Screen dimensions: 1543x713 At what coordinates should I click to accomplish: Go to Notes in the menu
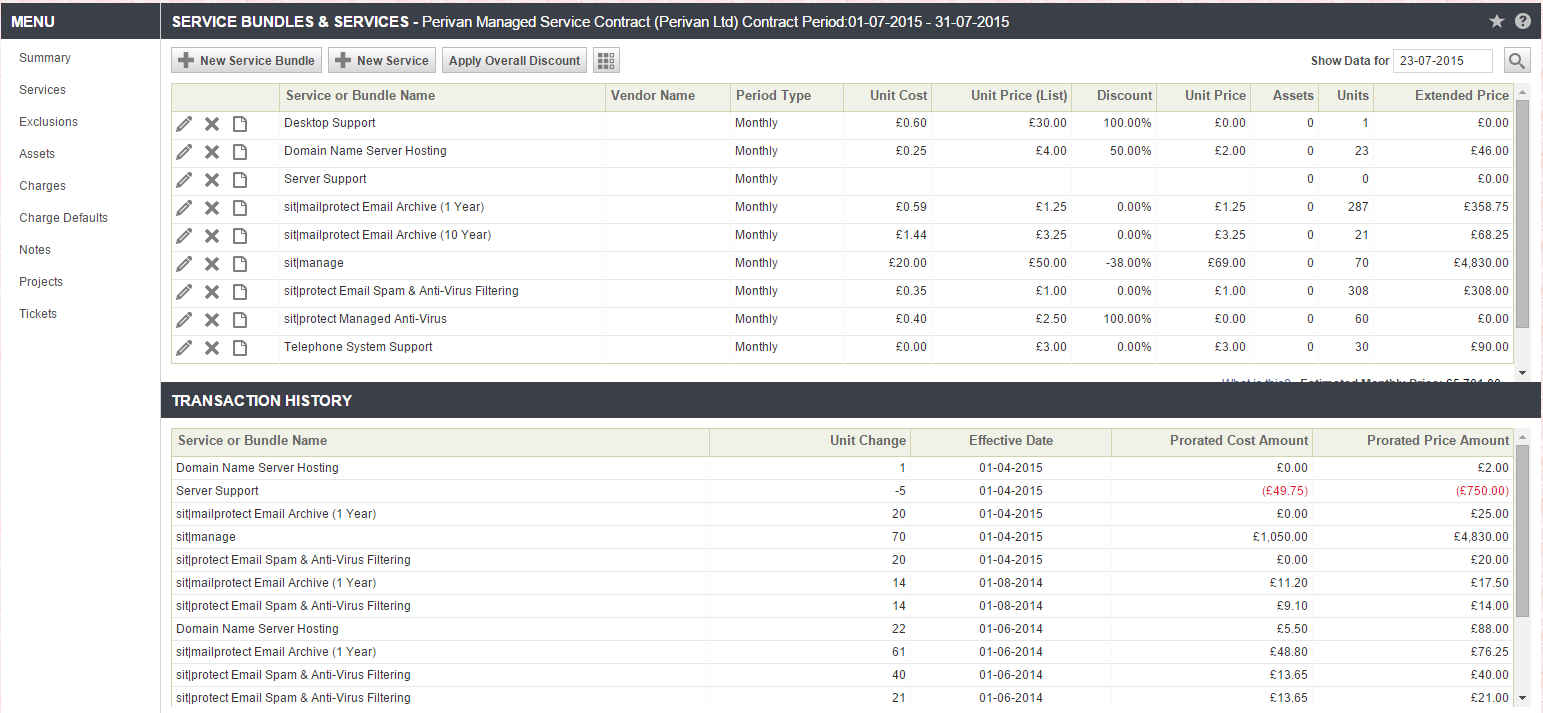35,250
